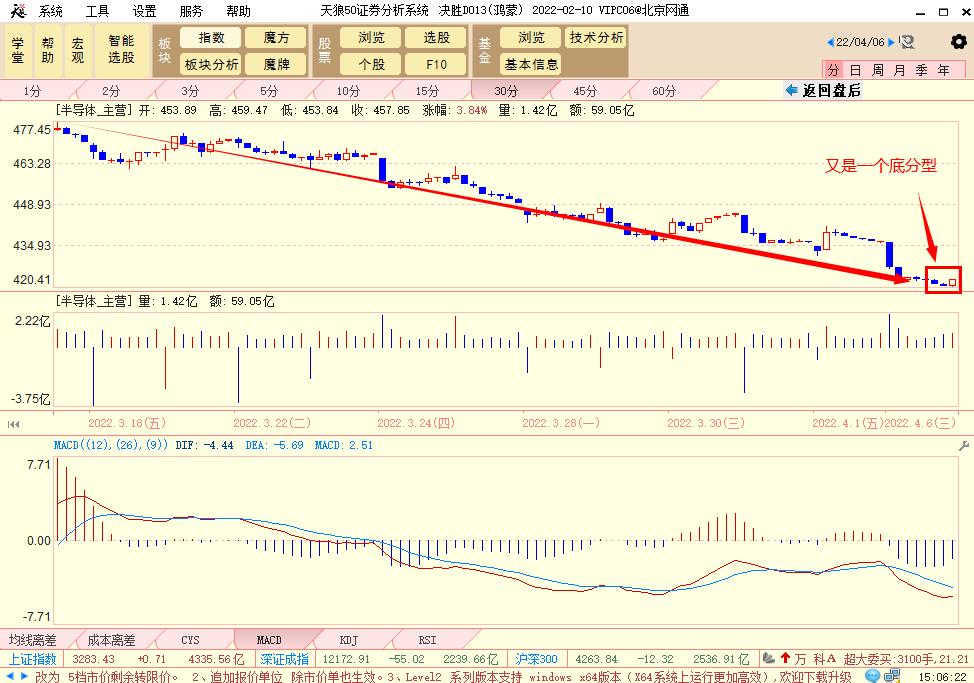The height and width of the screenshot is (683, 974).
Task: Step date forward with right arrow
Action: click(893, 42)
